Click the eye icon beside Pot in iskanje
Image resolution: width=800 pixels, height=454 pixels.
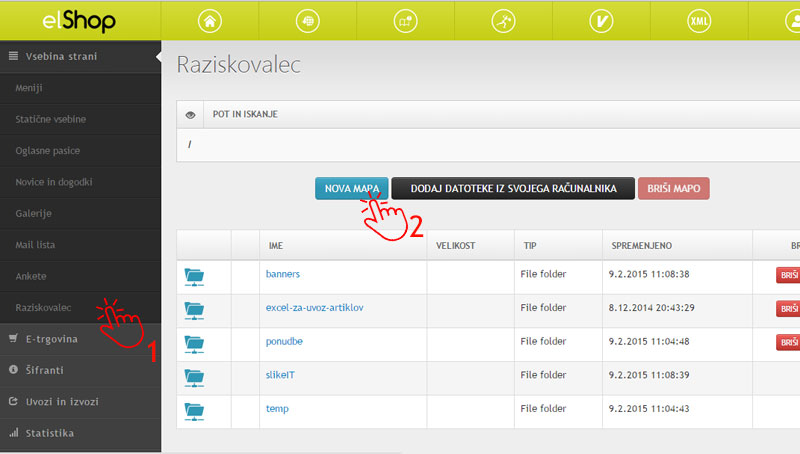pyautogui.click(x=190, y=115)
